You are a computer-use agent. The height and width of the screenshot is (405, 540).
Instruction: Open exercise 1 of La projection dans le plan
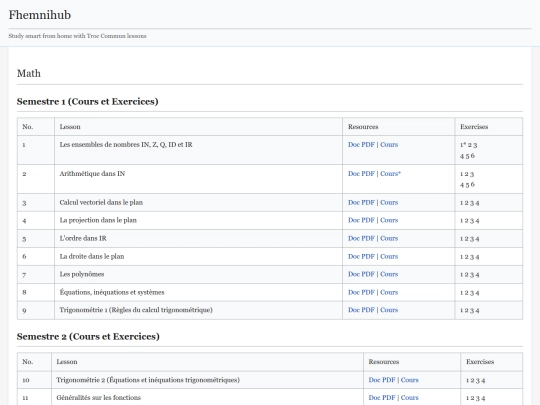point(462,221)
